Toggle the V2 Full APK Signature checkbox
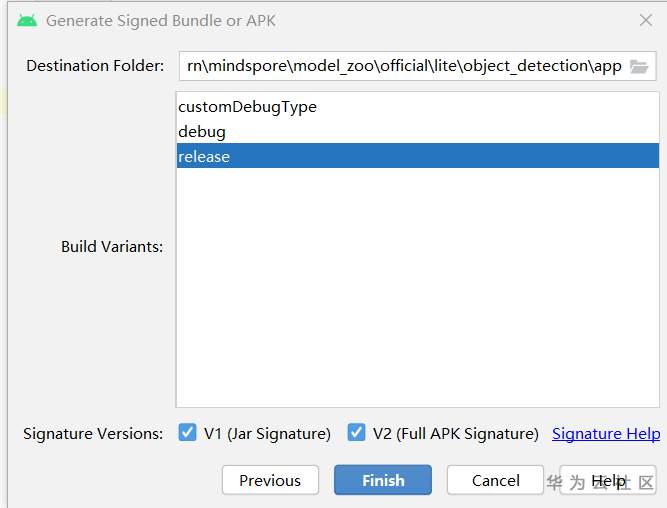Image resolution: width=667 pixels, height=508 pixels. 356,433
